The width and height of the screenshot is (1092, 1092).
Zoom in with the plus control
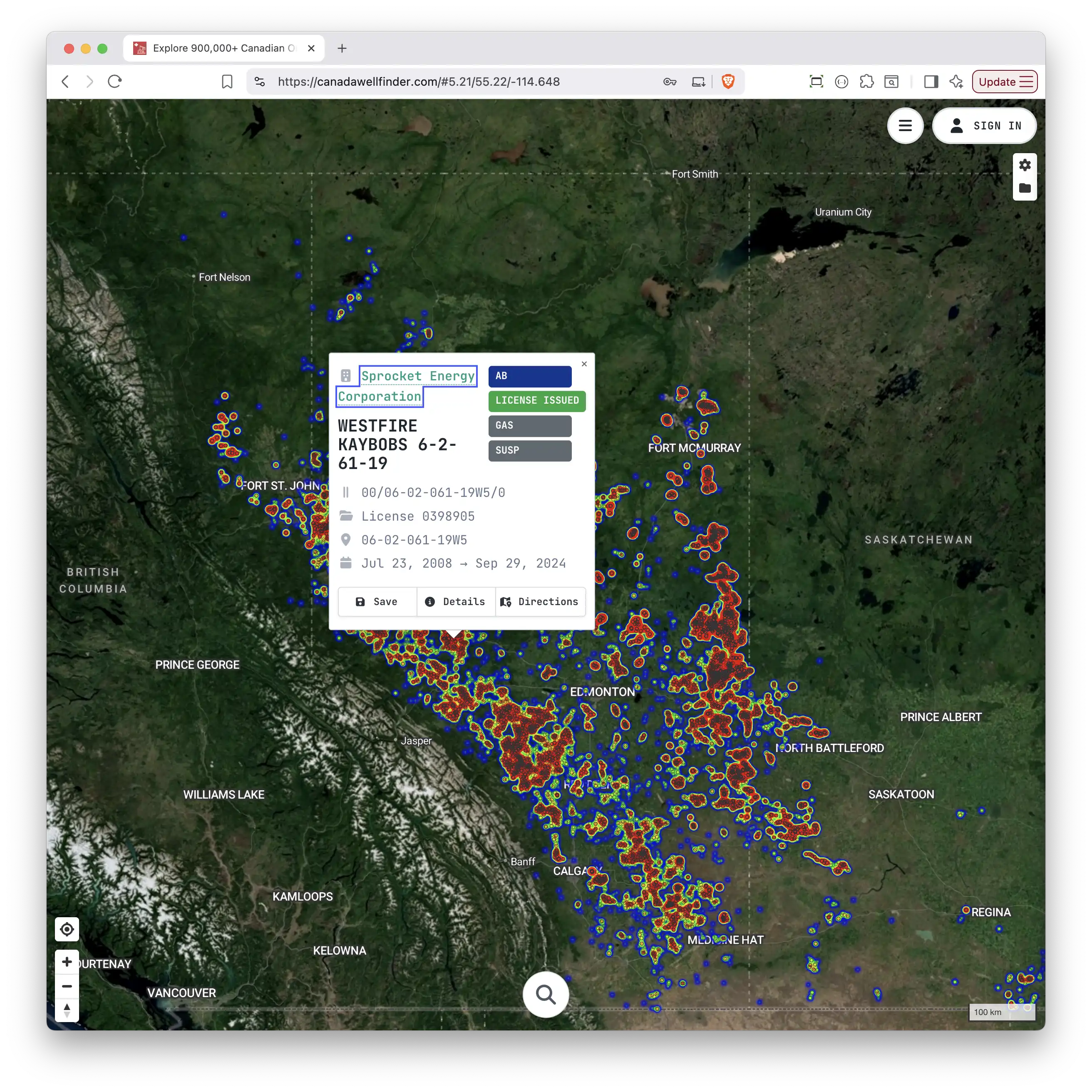[67, 961]
